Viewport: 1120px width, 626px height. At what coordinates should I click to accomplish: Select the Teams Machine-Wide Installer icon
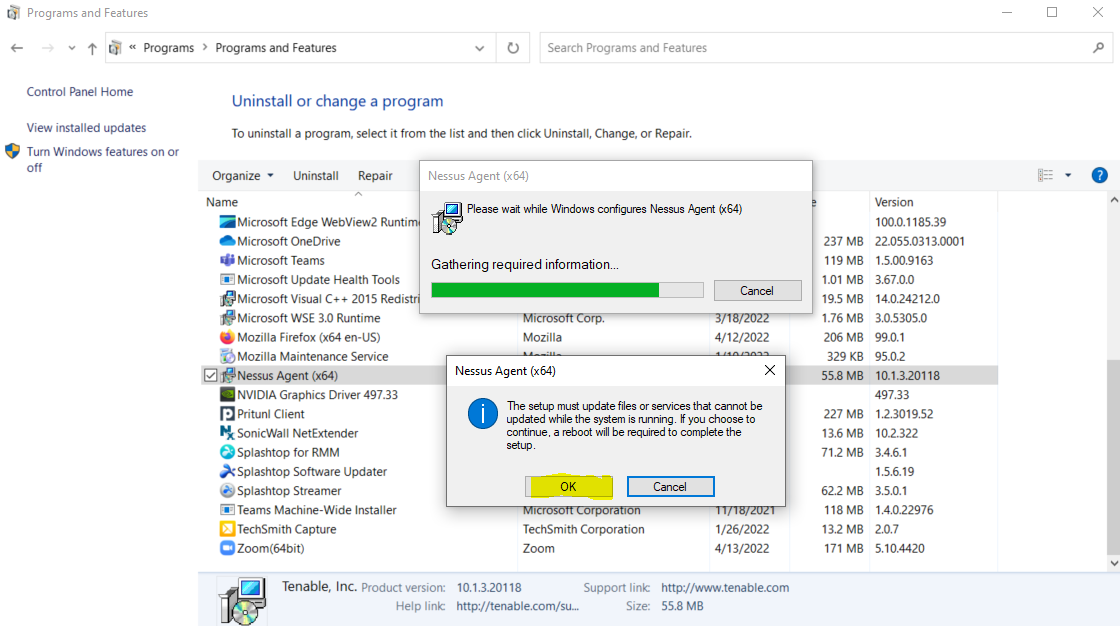click(x=227, y=510)
